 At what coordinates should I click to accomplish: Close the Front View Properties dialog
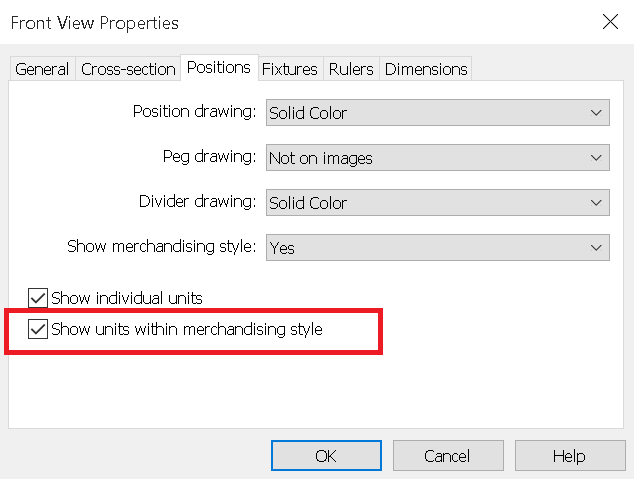tap(610, 22)
